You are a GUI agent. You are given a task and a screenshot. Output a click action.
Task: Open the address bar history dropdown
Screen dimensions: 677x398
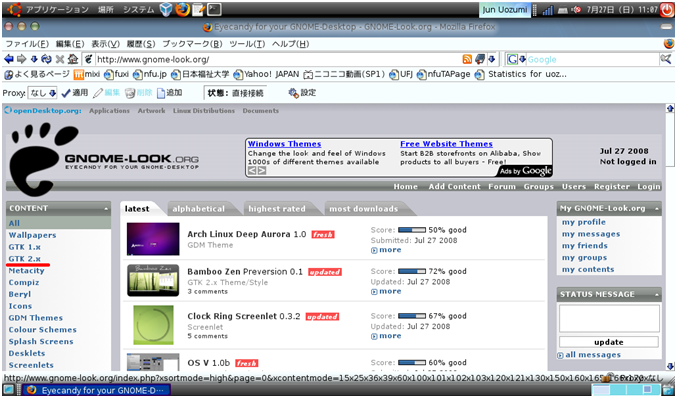[x=492, y=59]
